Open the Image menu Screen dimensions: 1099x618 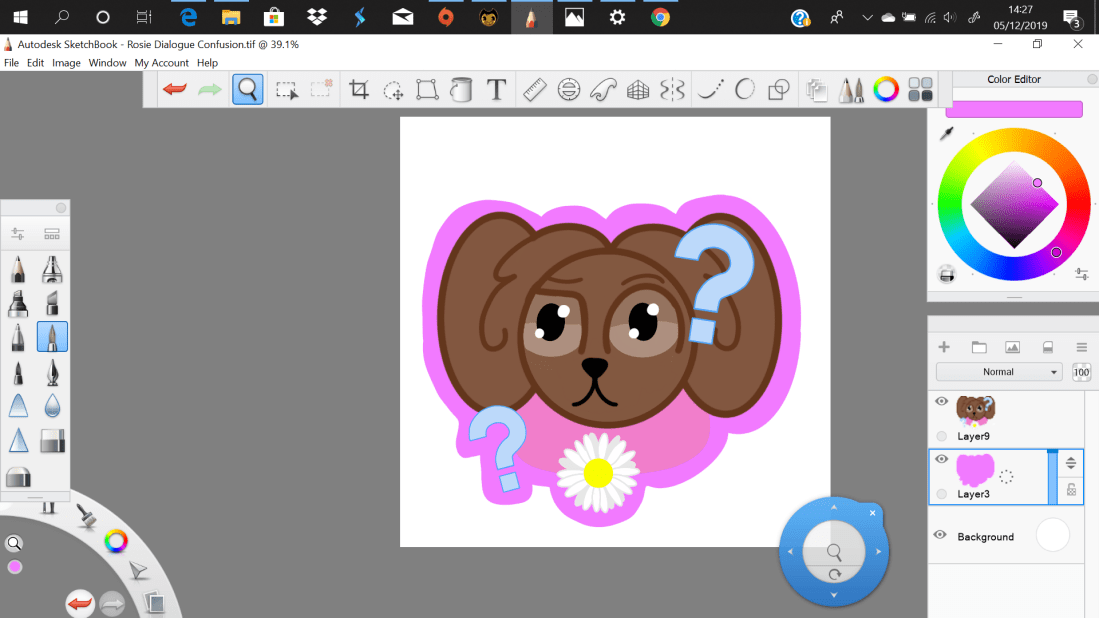click(x=66, y=63)
